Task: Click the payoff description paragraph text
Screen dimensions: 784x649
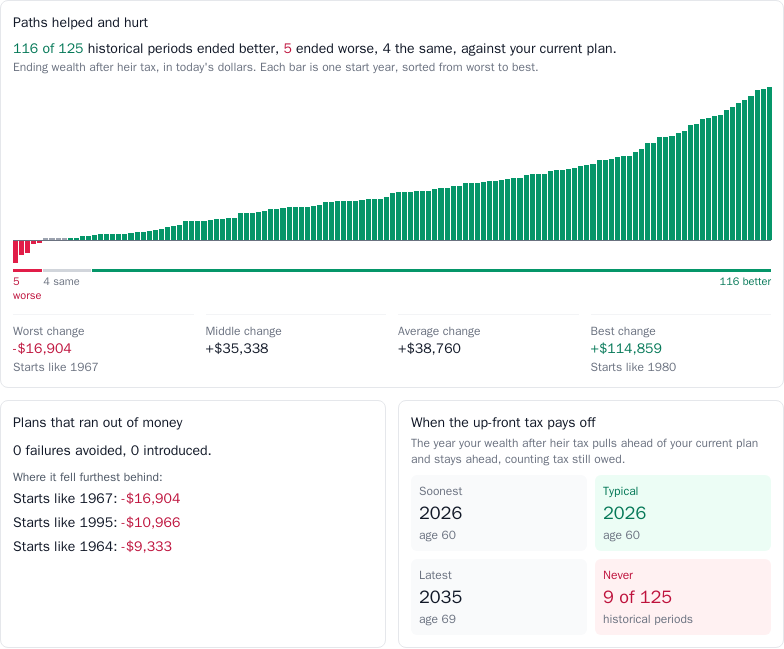Action: tap(584, 451)
